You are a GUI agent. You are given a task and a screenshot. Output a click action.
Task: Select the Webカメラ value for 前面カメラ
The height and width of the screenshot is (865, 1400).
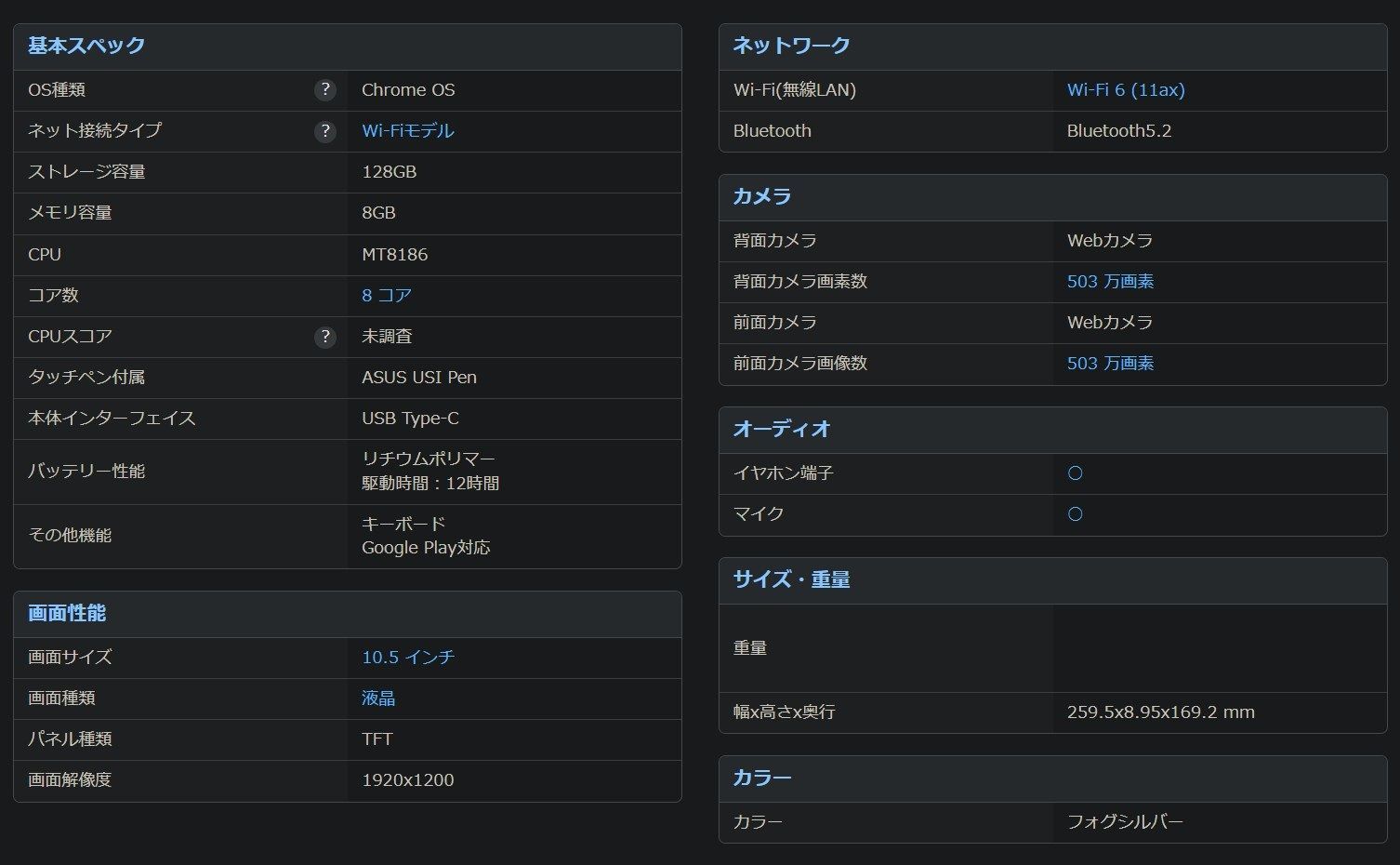(x=1110, y=323)
